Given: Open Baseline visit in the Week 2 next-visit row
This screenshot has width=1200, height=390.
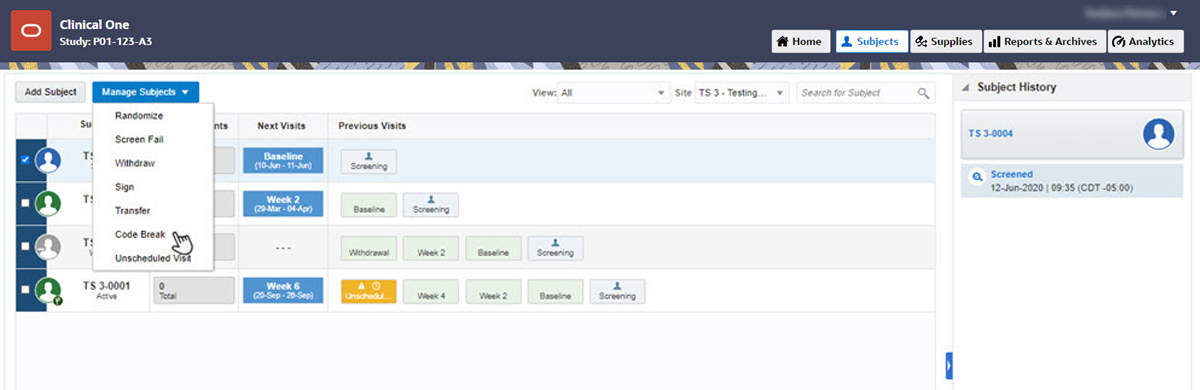Looking at the screenshot, I should (369, 205).
